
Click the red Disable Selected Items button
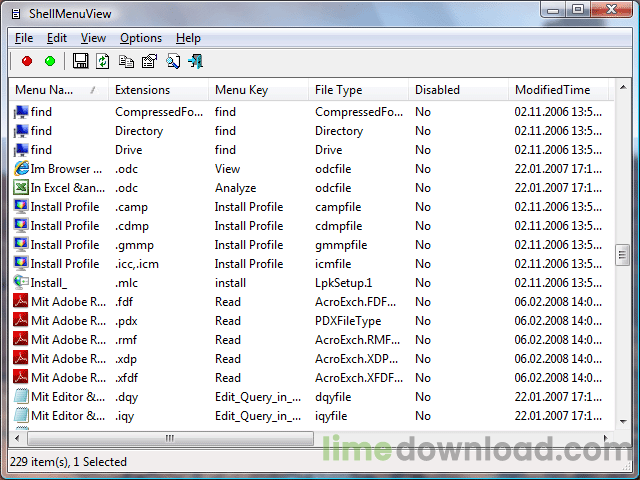pos(27,61)
